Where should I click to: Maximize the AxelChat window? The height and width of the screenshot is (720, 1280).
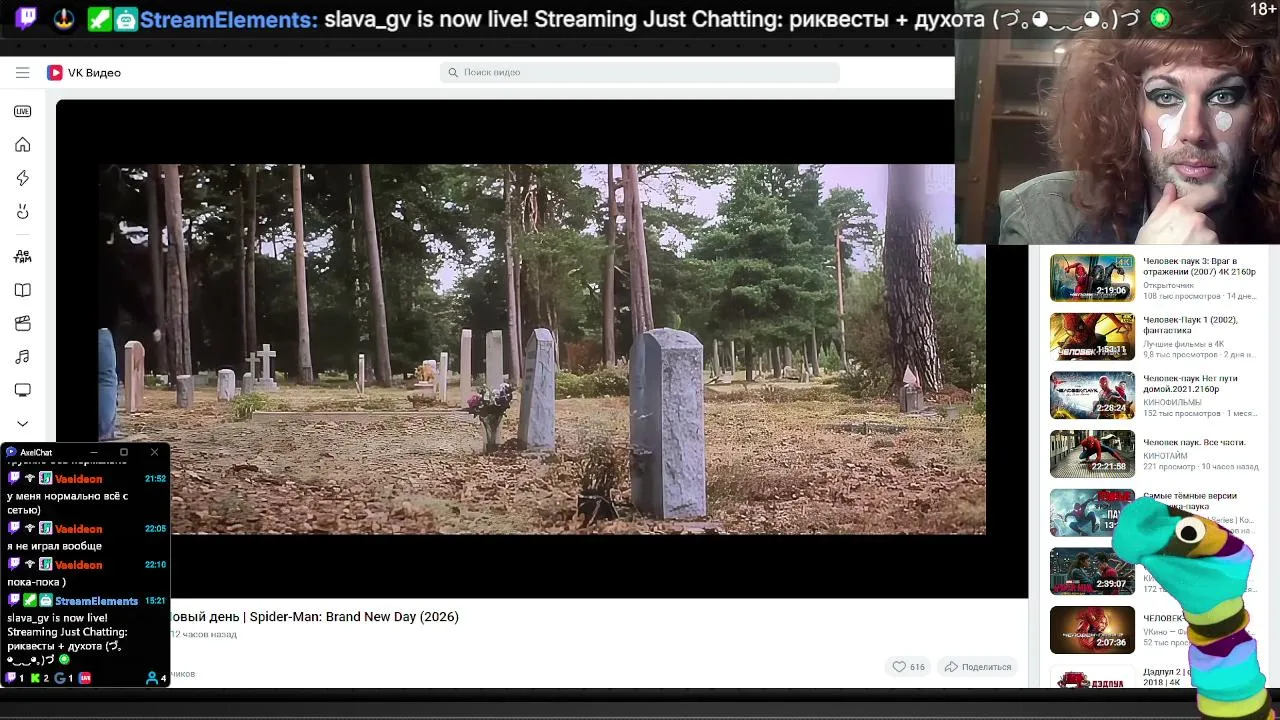click(124, 452)
